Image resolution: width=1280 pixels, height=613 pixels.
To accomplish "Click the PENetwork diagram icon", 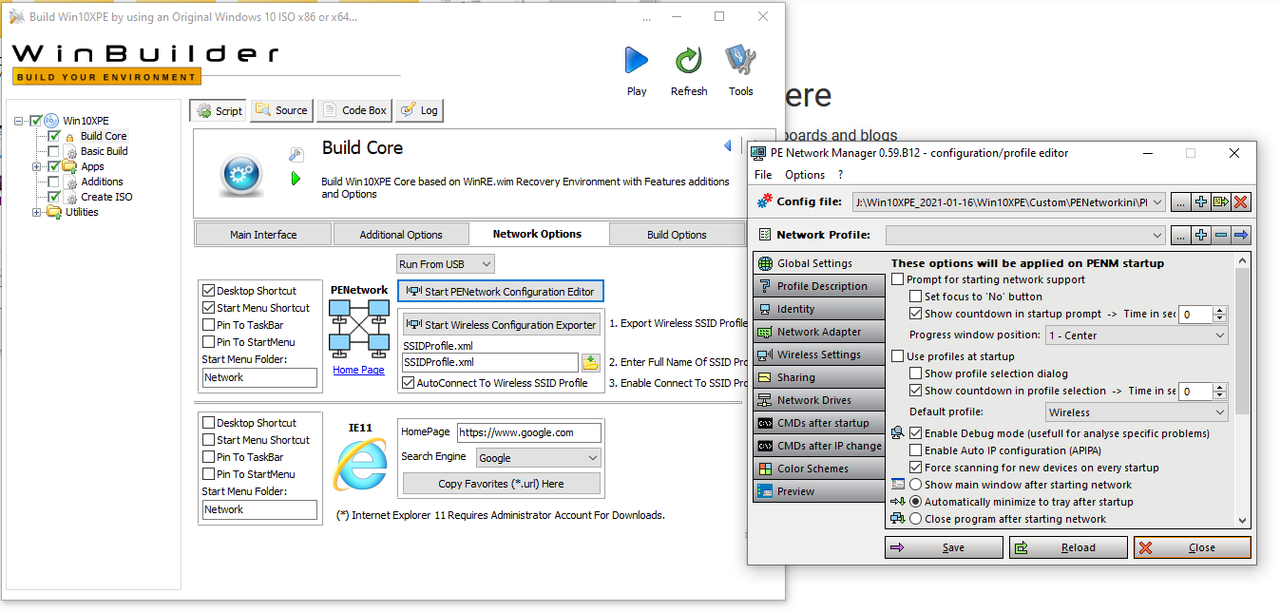I will point(359,330).
